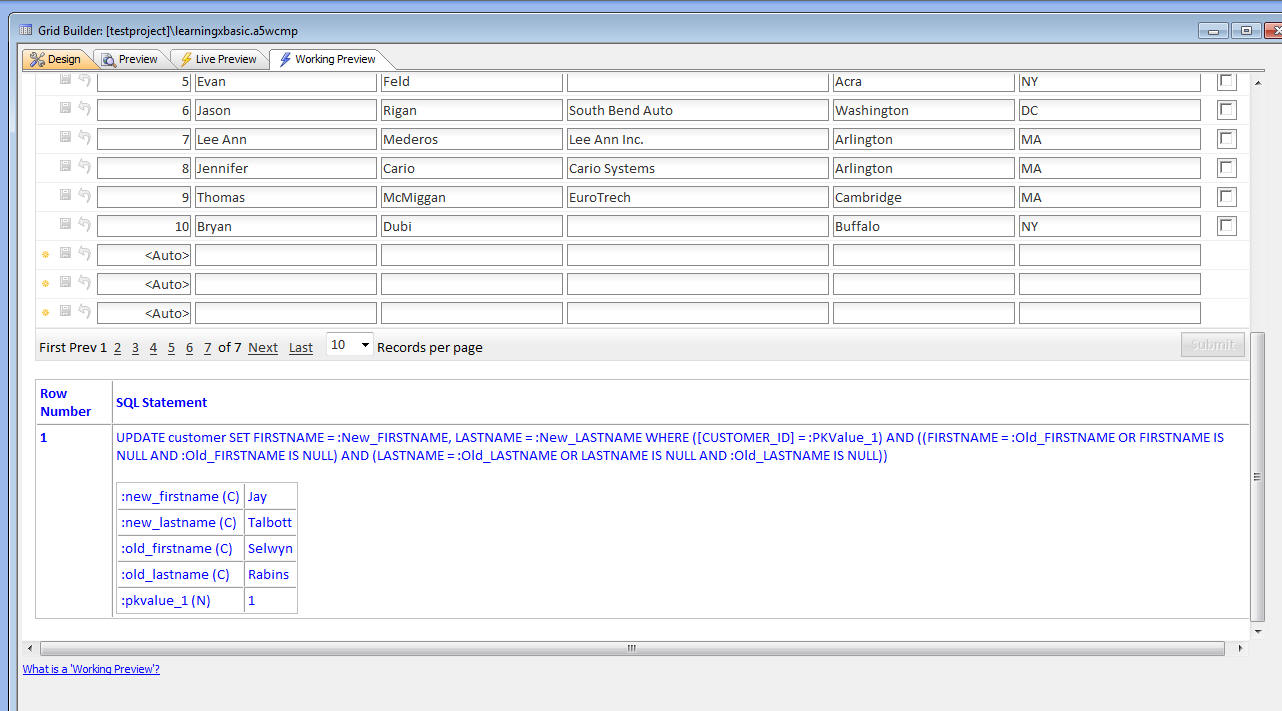The width and height of the screenshot is (1282, 711).
Task: Click the Submit button
Action: [1213, 344]
